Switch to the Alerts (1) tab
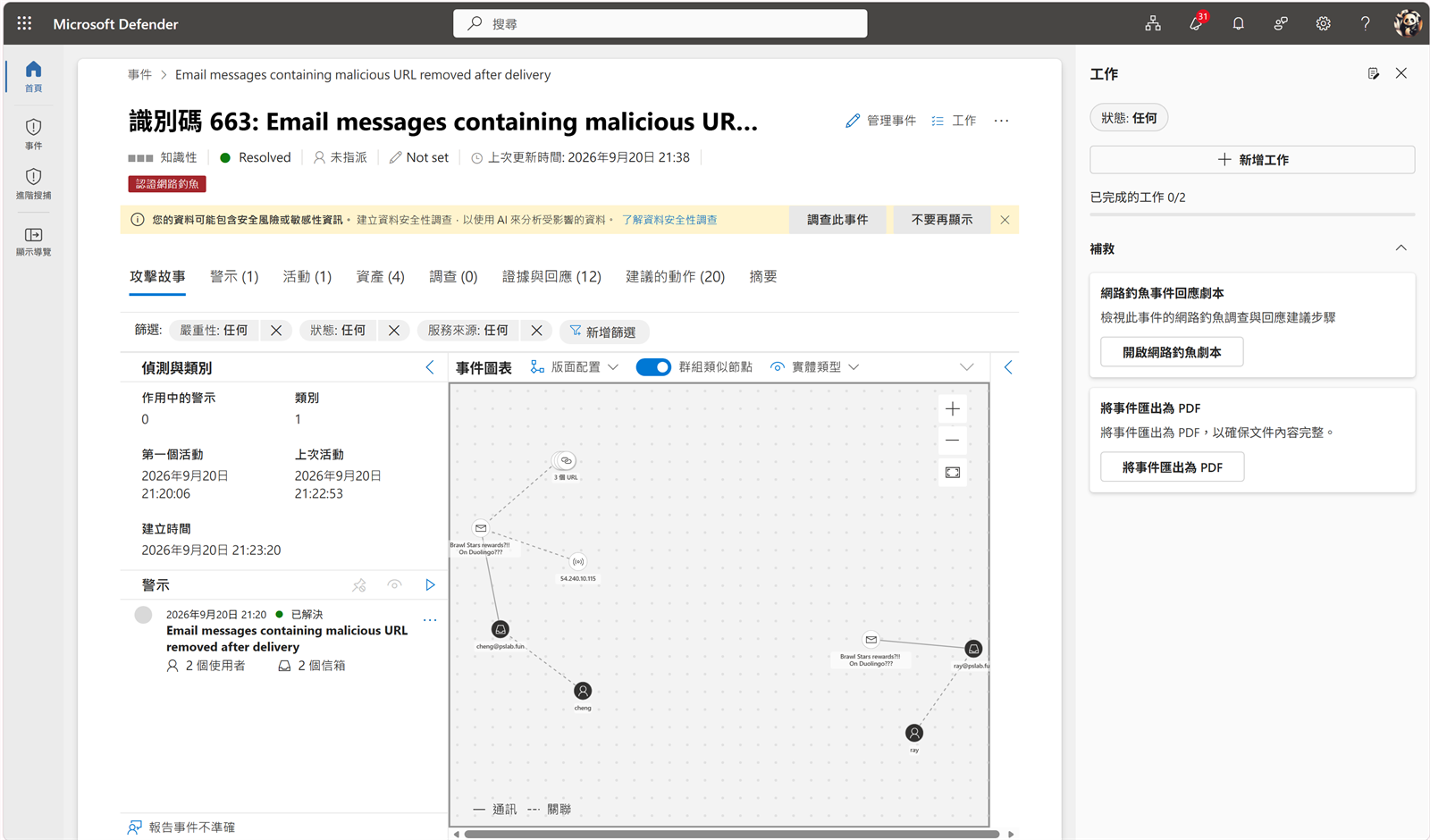The height and width of the screenshot is (840, 1430). click(x=234, y=277)
